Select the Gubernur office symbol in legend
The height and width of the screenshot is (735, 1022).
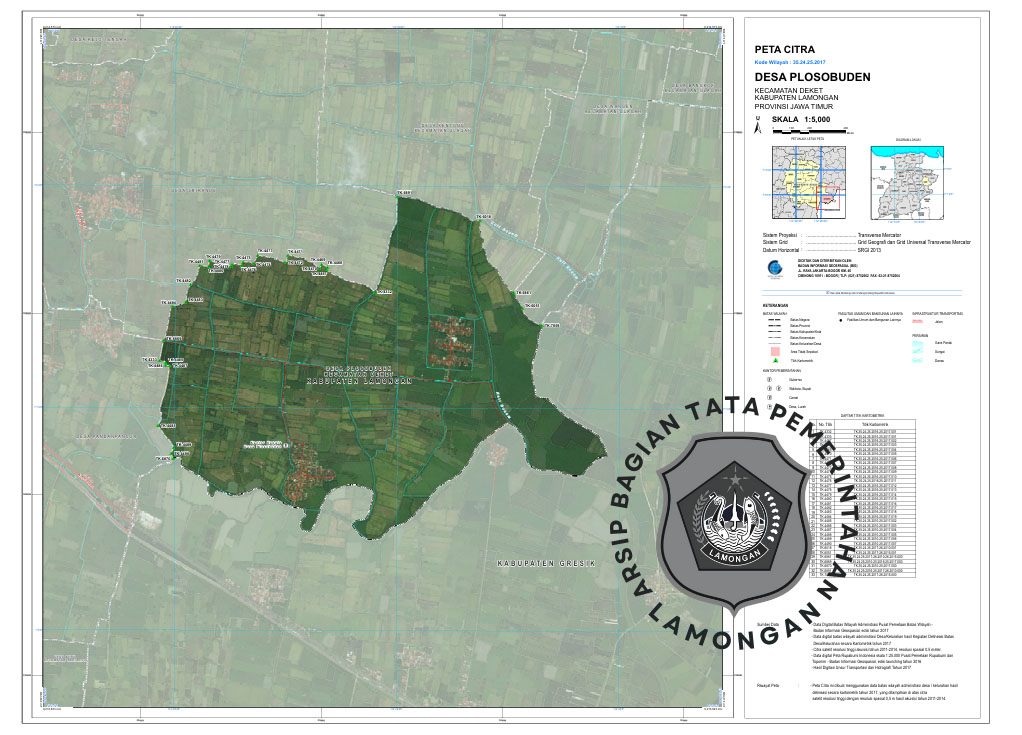[768, 380]
